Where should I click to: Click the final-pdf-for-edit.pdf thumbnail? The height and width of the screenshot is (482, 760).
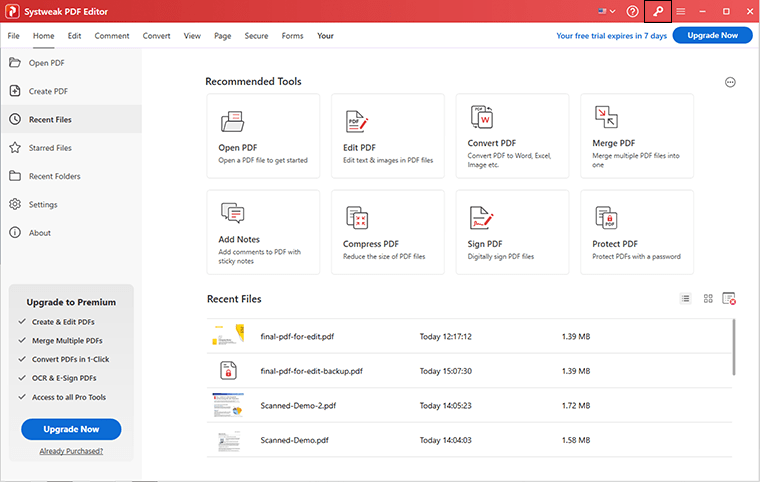click(x=228, y=335)
